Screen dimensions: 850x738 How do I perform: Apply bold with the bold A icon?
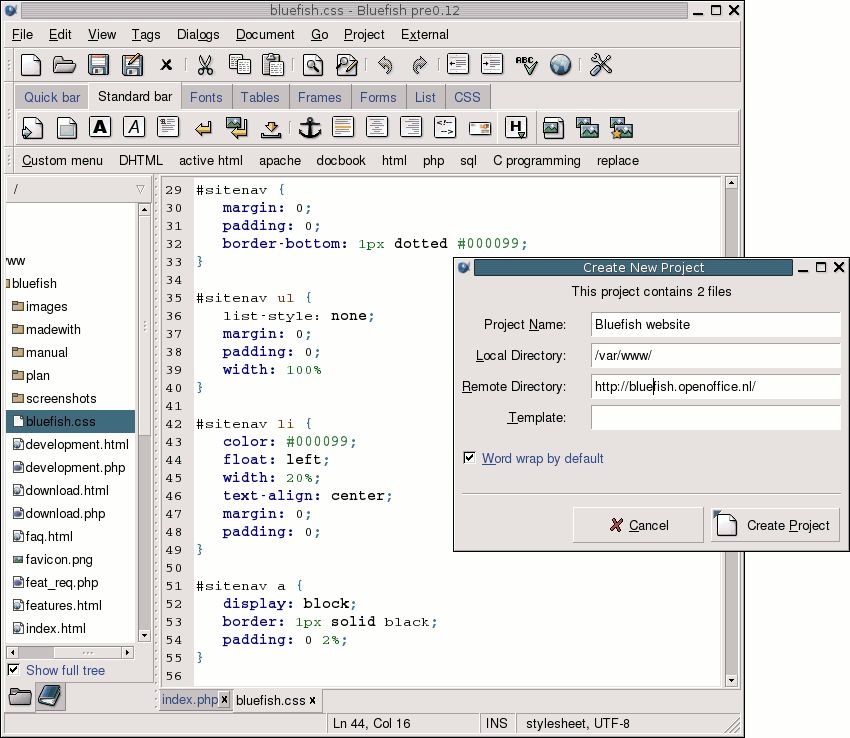(x=99, y=128)
